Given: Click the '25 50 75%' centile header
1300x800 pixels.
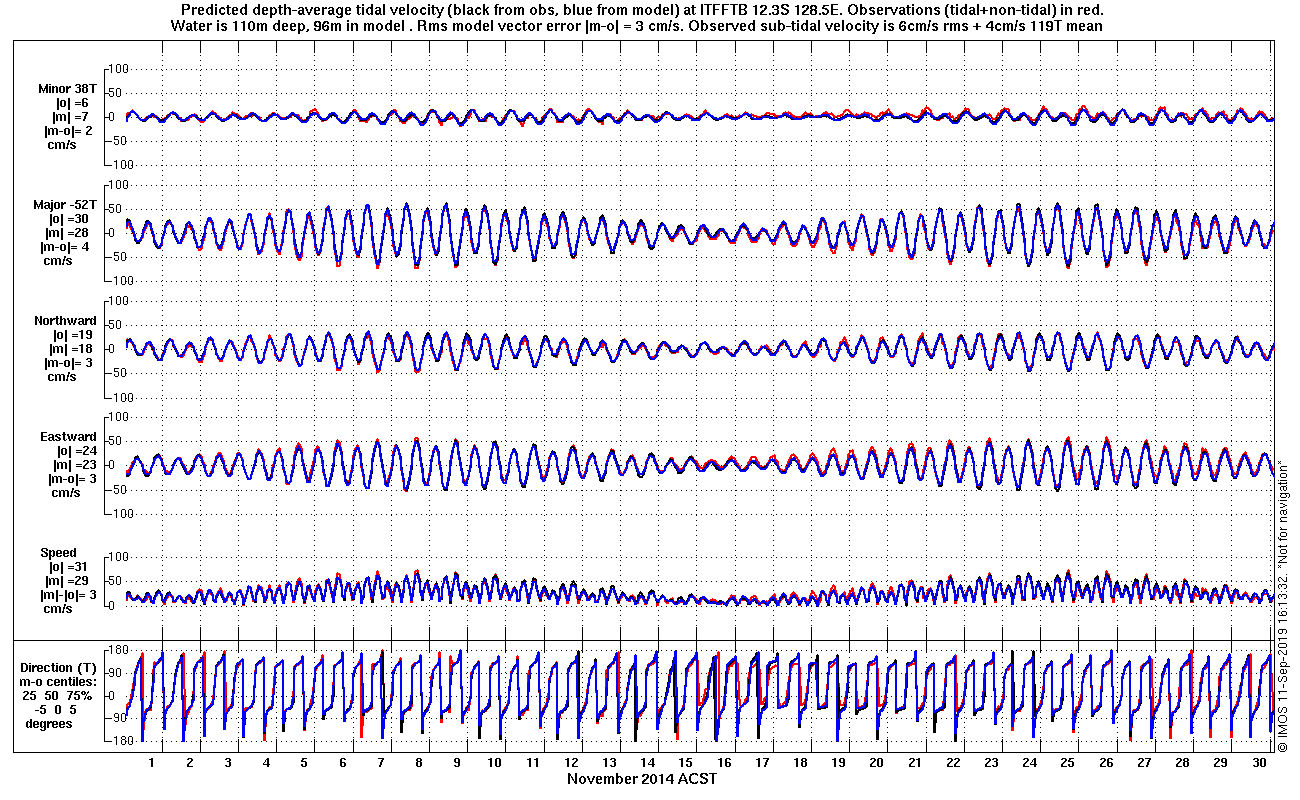Looking at the screenshot, I should click(x=59, y=695).
